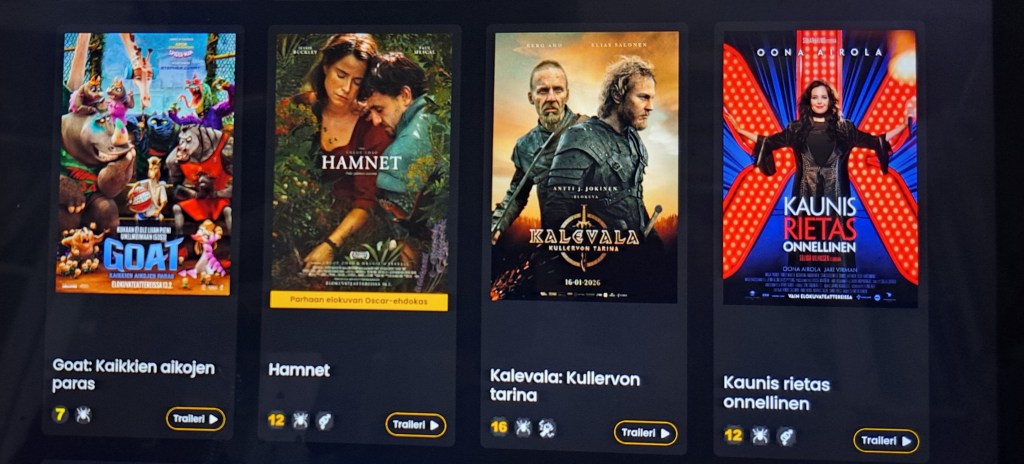Open the Hamnet Traileri button
The image size is (1024, 464).
(415, 425)
